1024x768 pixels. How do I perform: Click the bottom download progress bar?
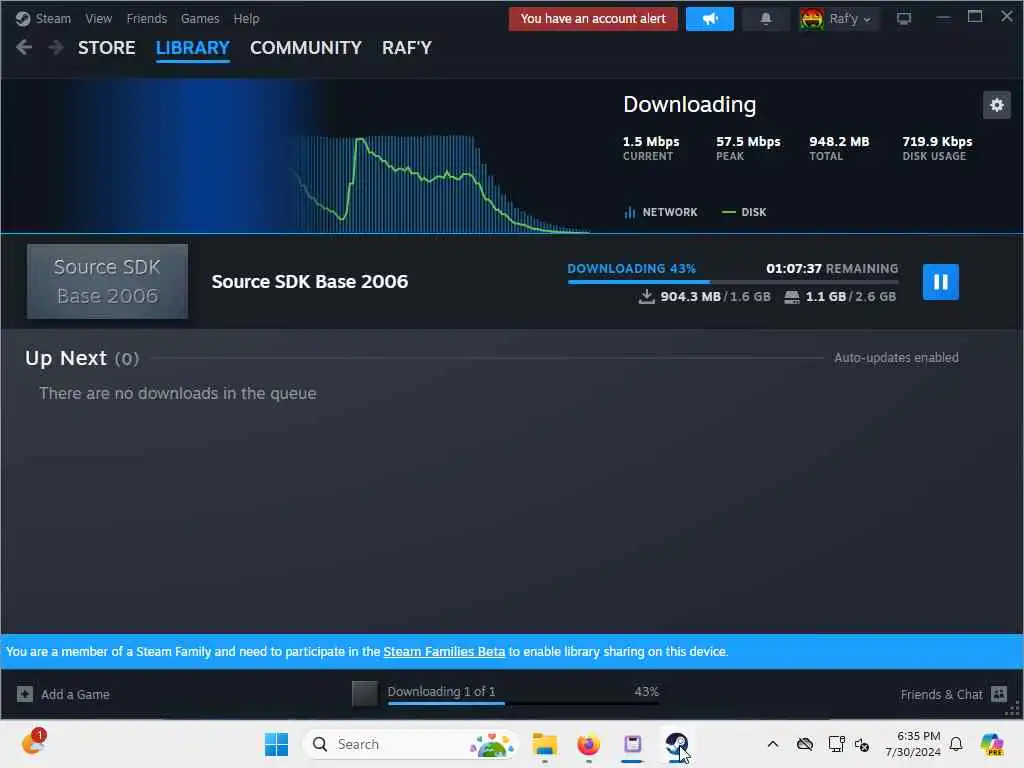(x=523, y=703)
